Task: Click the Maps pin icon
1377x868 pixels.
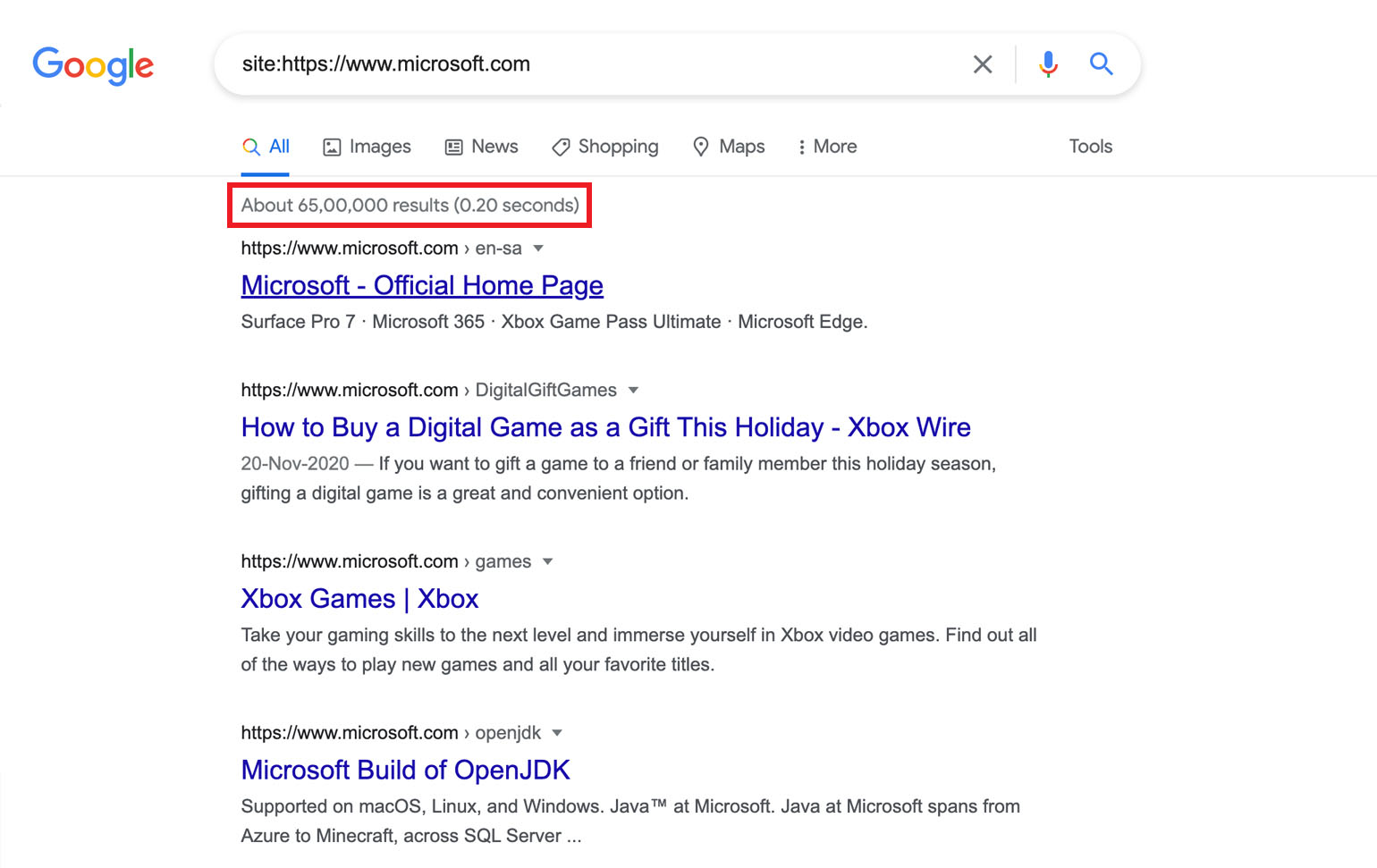Action: [701, 146]
